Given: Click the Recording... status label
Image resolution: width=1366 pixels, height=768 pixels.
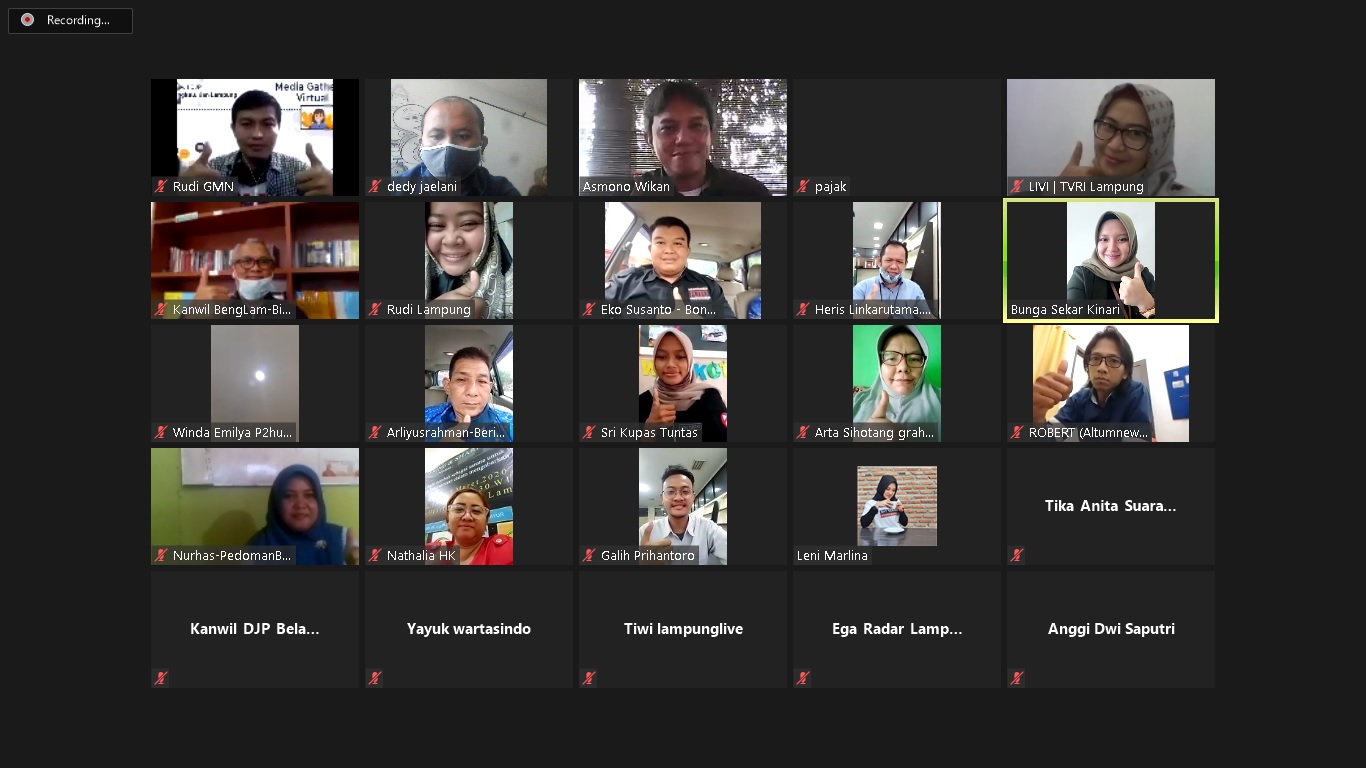Looking at the screenshot, I should [x=78, y=20].
